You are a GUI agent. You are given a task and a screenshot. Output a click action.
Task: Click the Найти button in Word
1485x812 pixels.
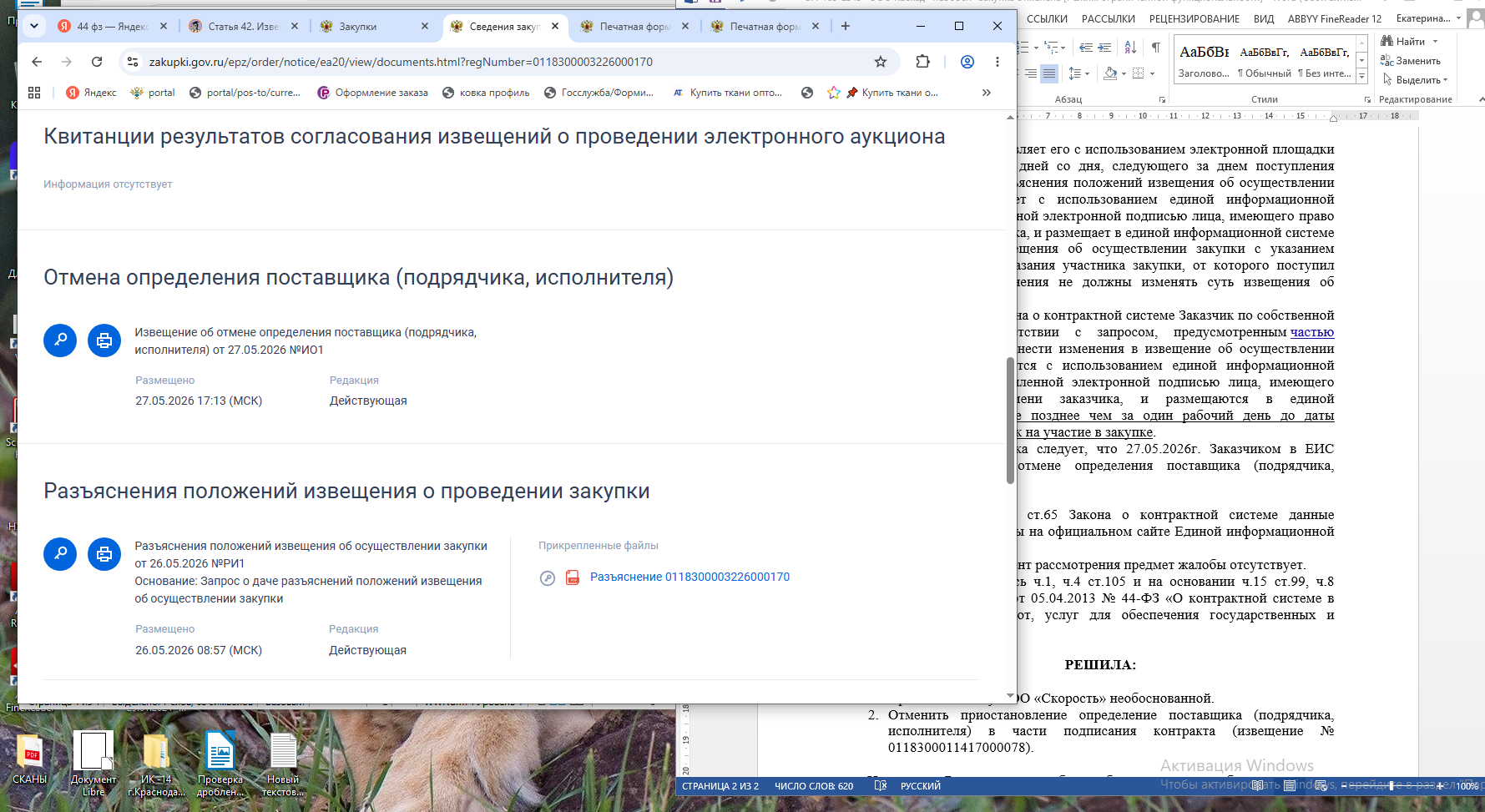(1403, 42)
